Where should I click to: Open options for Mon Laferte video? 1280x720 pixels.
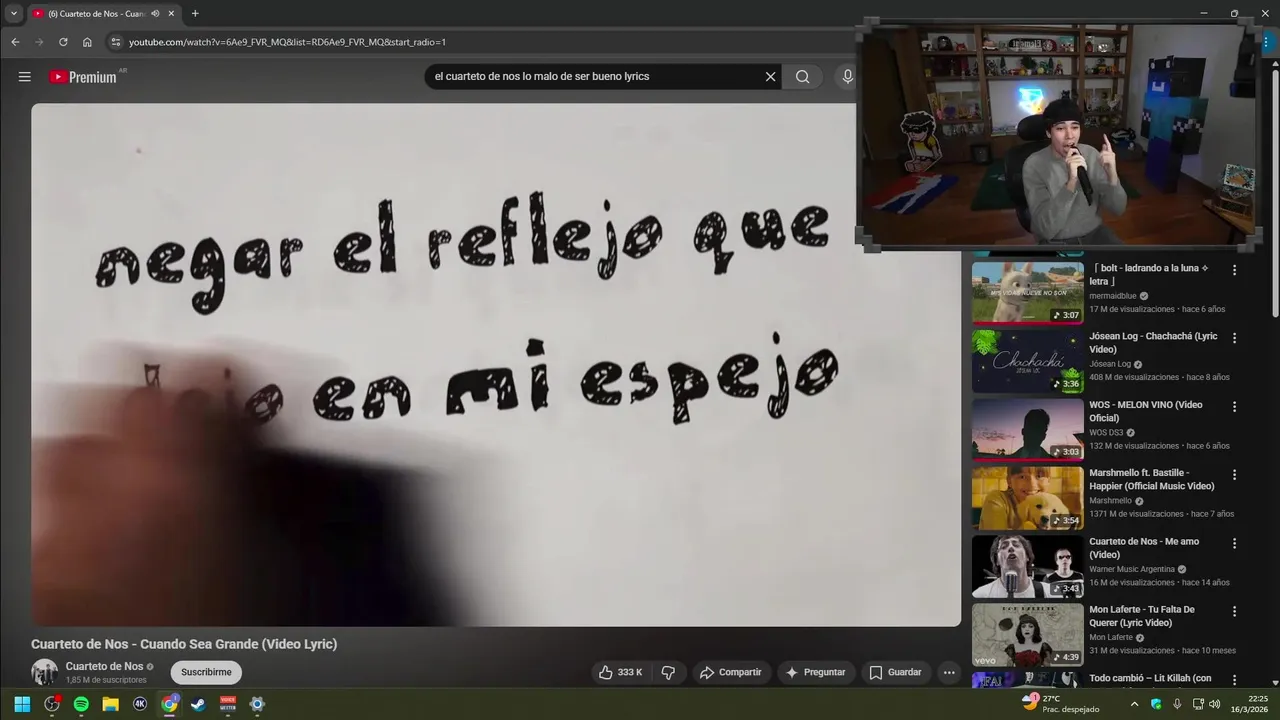[x=1234, y=611]
